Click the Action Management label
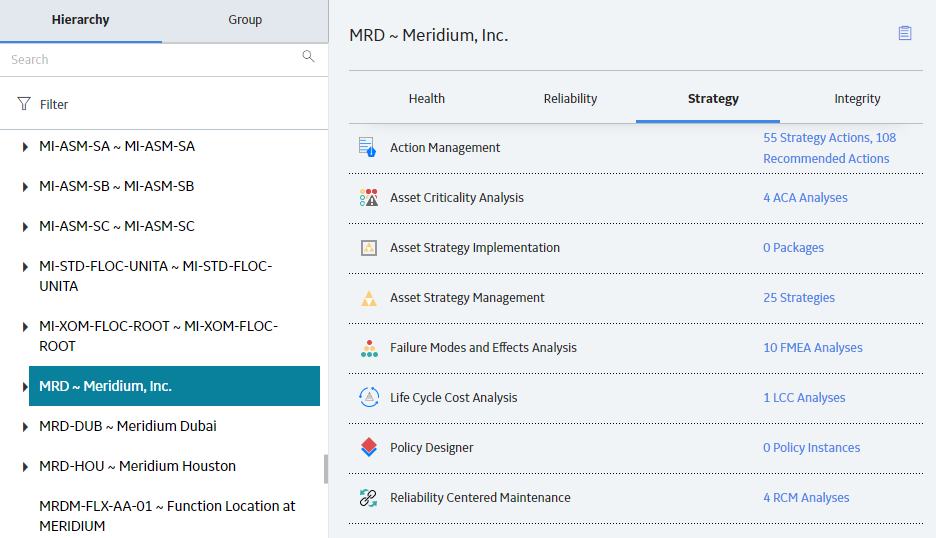This screenshot has width=936, height=538. 445,147
